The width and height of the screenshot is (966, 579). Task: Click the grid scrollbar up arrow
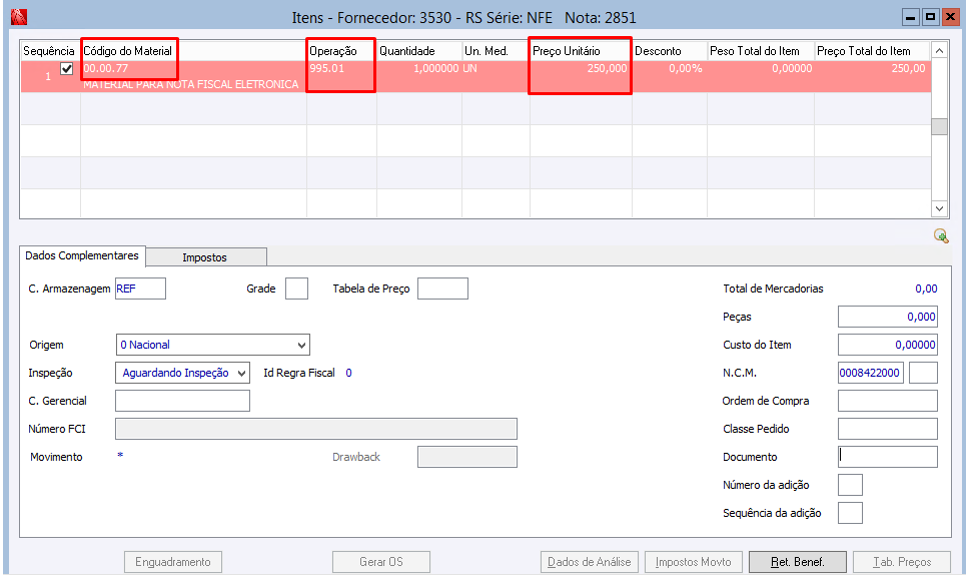(x=939, y=51)
